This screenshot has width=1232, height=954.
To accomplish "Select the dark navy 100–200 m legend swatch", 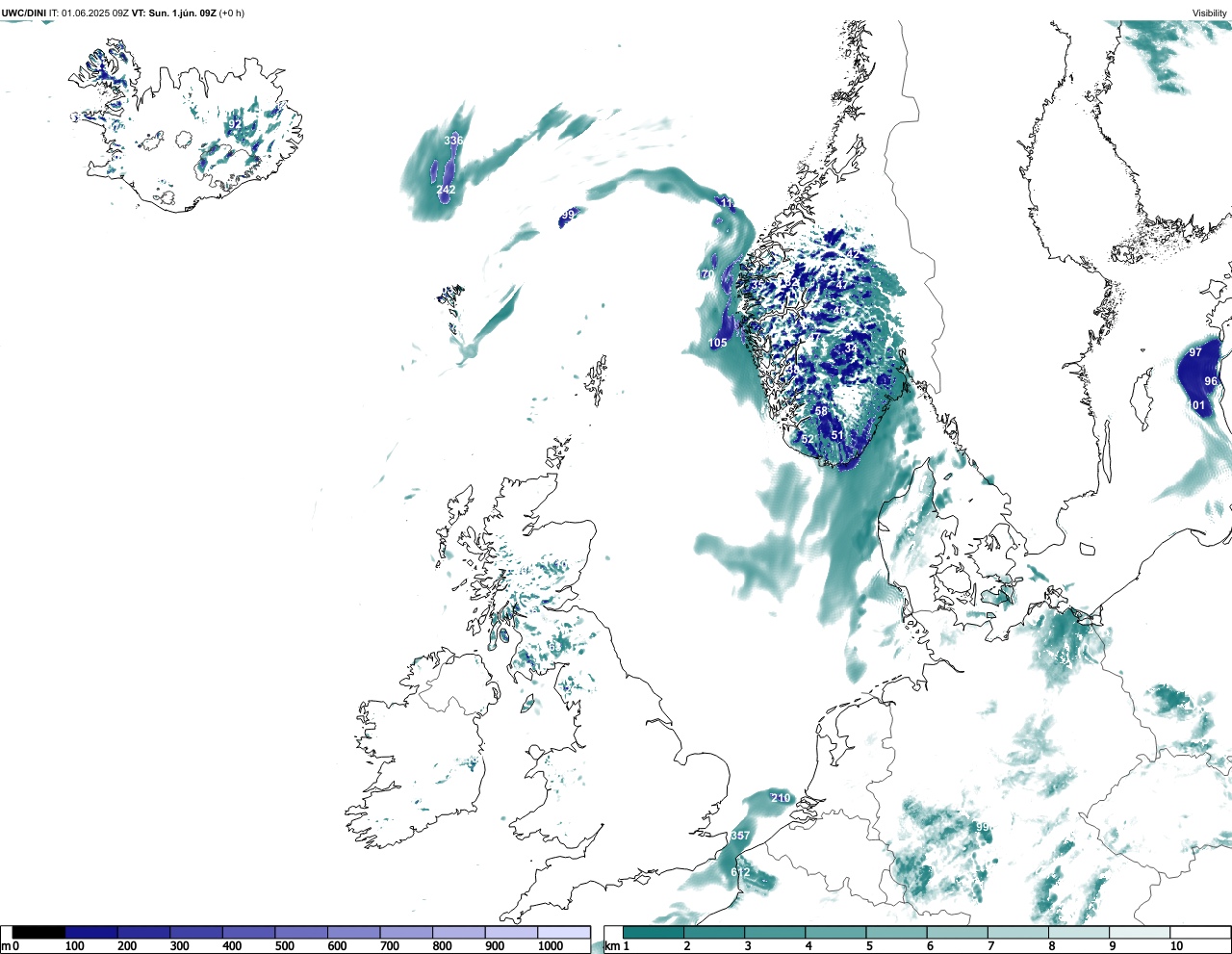I will click(91, 932).
